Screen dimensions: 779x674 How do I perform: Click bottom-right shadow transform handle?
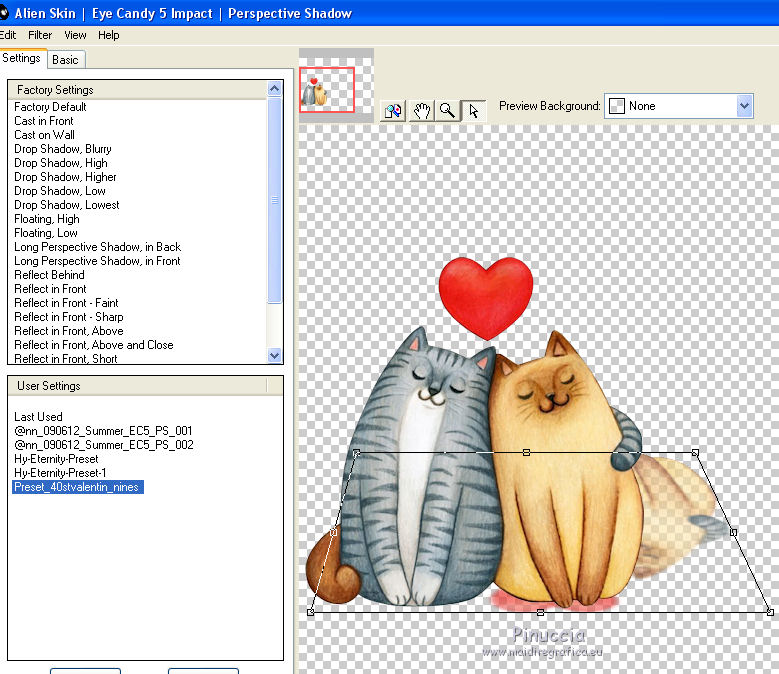[x=770, y=612]
